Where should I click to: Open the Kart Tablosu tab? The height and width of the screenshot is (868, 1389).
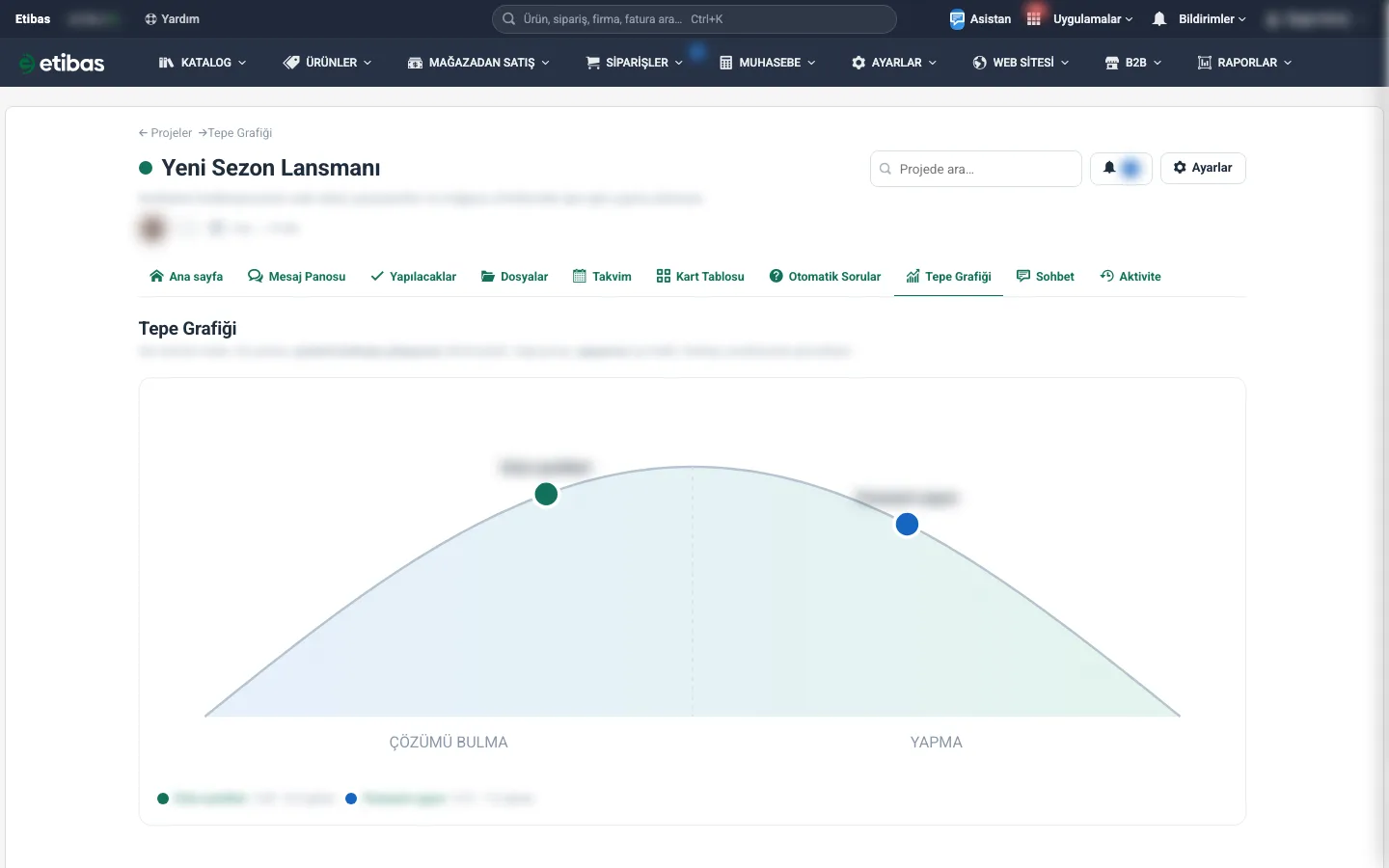coord(700,277)
